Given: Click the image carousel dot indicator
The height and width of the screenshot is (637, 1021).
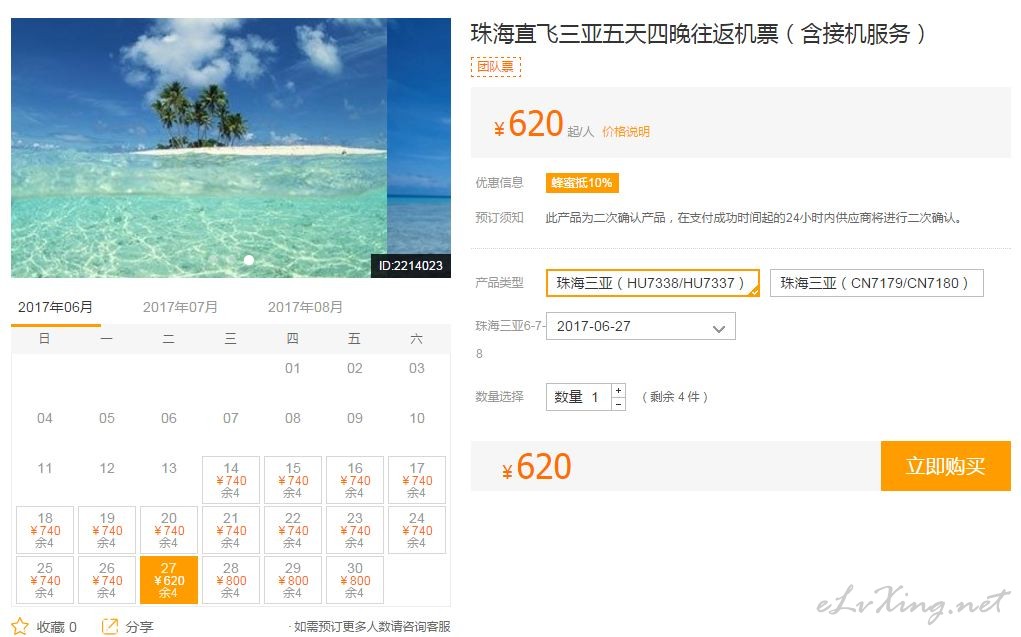Looking at the screenshot, I should [249, 260].
